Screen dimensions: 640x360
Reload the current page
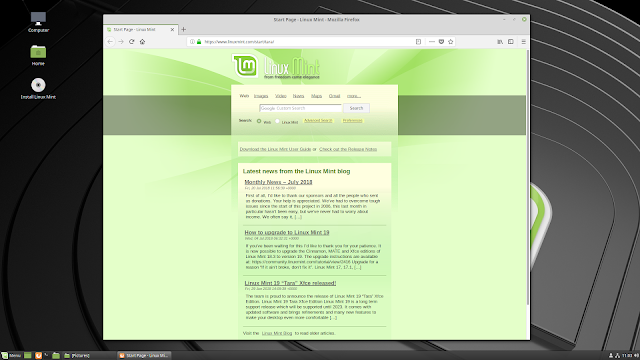pos(131,42)
